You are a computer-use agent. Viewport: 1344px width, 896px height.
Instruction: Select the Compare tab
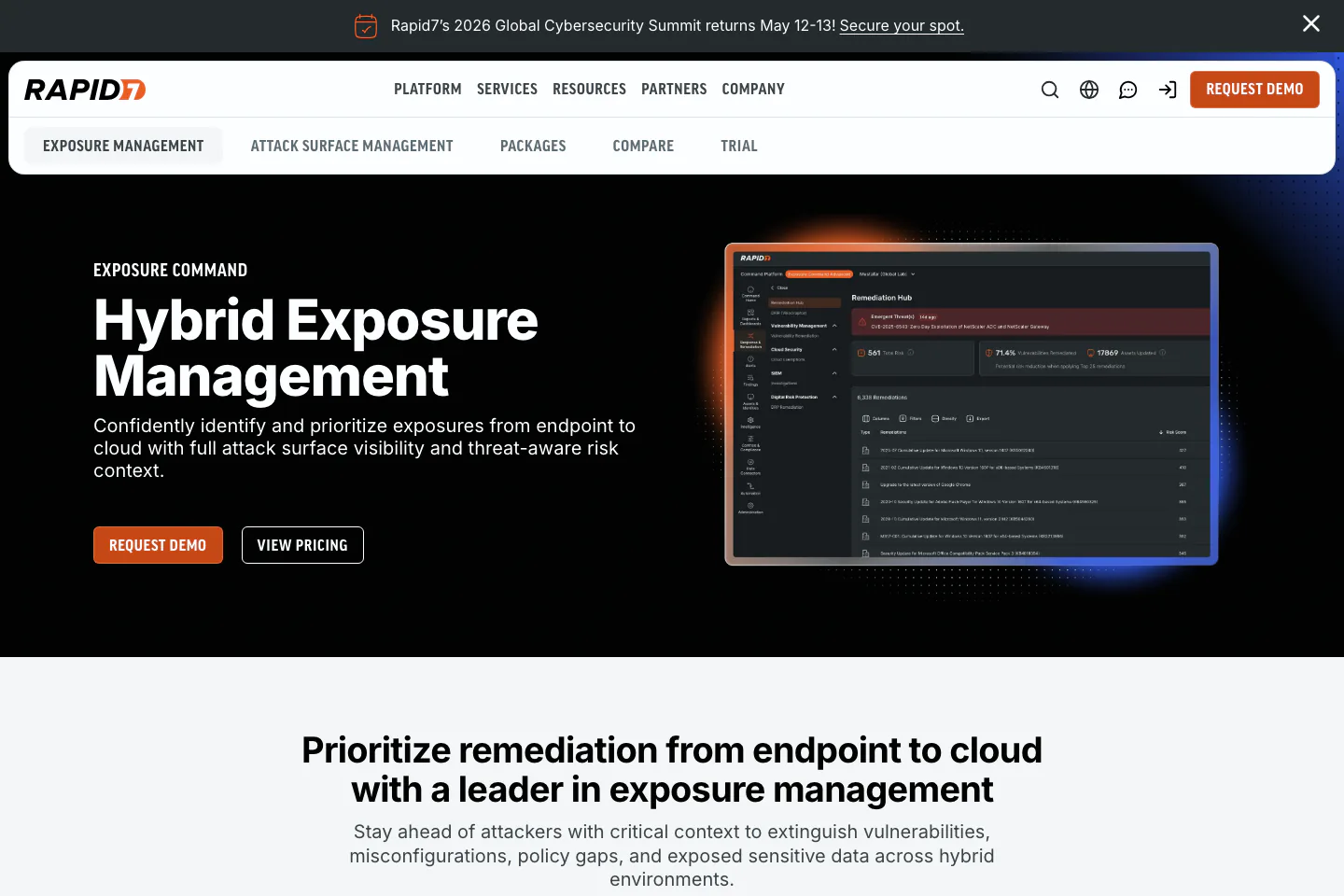click(x=643, y=147)
